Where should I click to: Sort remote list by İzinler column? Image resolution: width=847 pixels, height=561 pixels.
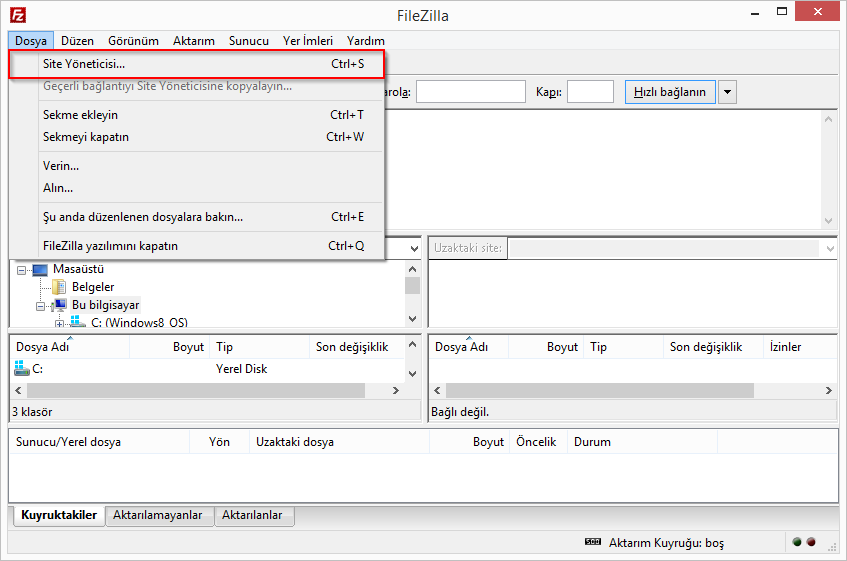pyautogui.click(x=801, y=347)
